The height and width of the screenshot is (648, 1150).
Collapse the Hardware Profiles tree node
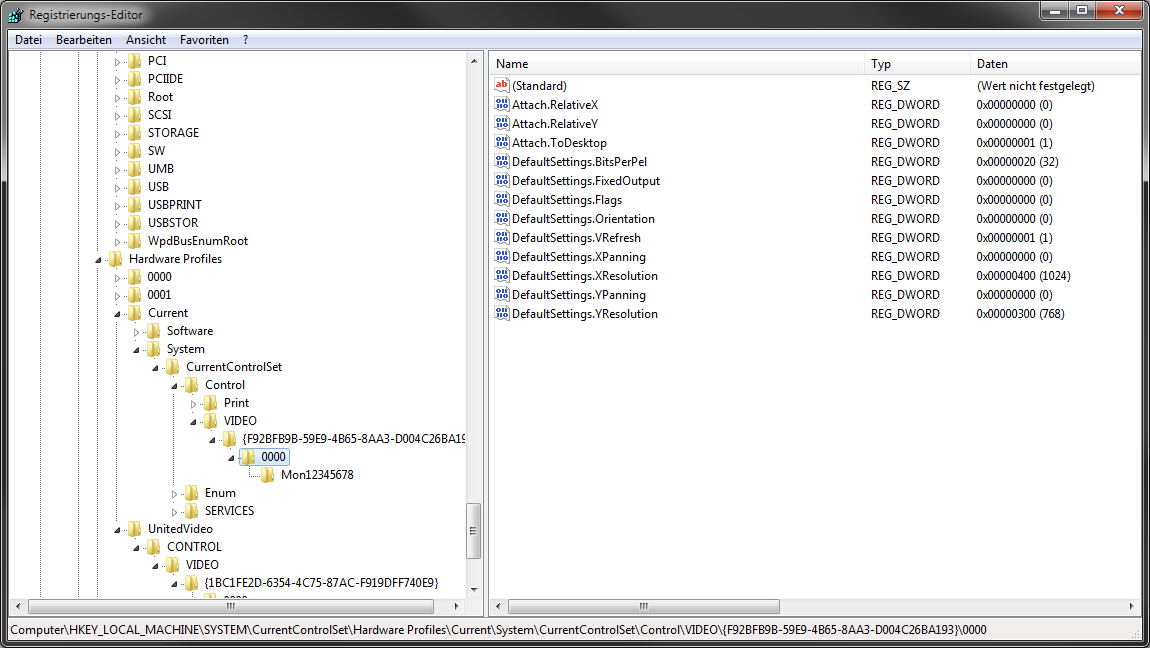[x=99, y=260]
